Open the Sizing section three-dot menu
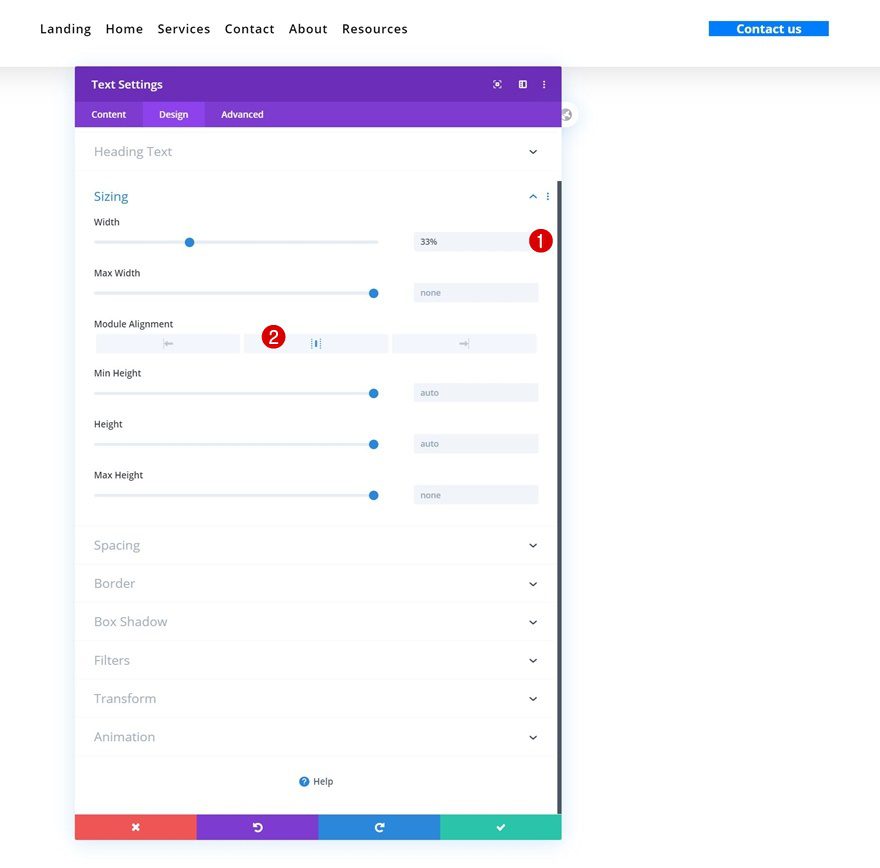Screen dimensions: 880x868 tap(547, 196)
